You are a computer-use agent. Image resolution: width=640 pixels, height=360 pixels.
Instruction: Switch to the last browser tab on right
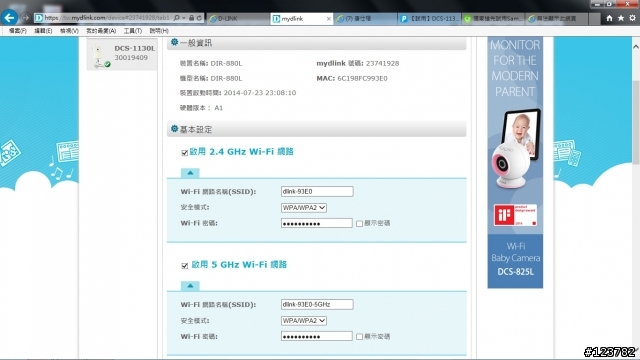[557, 19]
